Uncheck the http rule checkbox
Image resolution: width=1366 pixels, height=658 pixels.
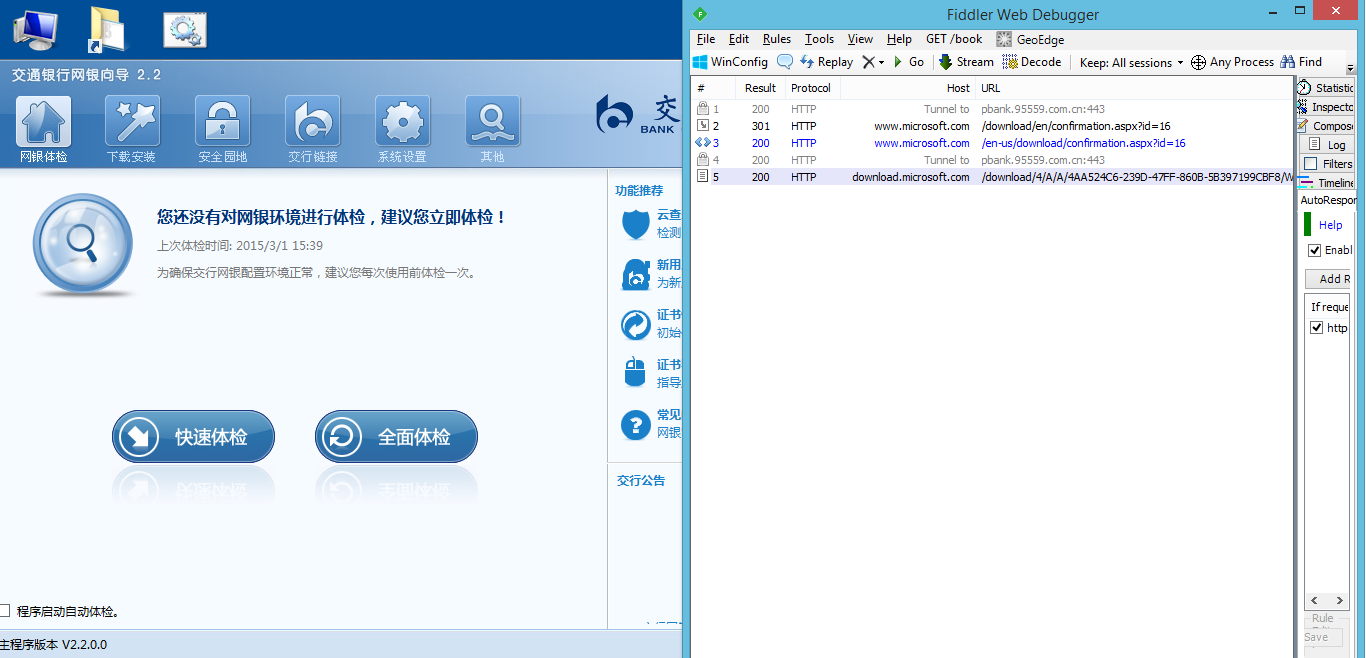(1316, 328)
